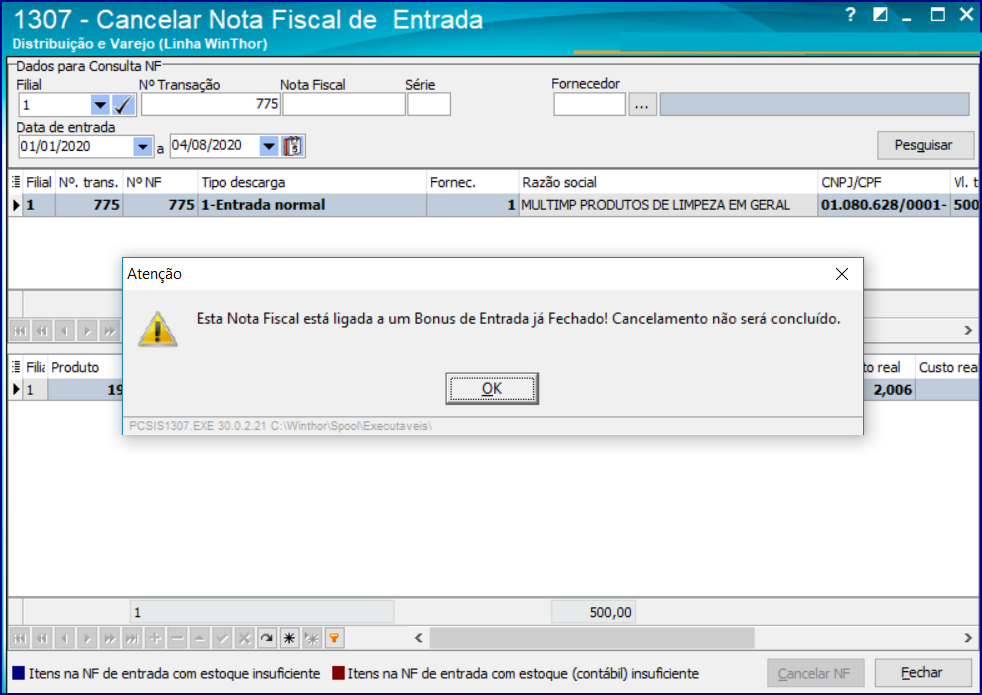The image size is (982, 695).
Task: Click the bottom navigator go to bookmark icon
Action: coord(312,639)
